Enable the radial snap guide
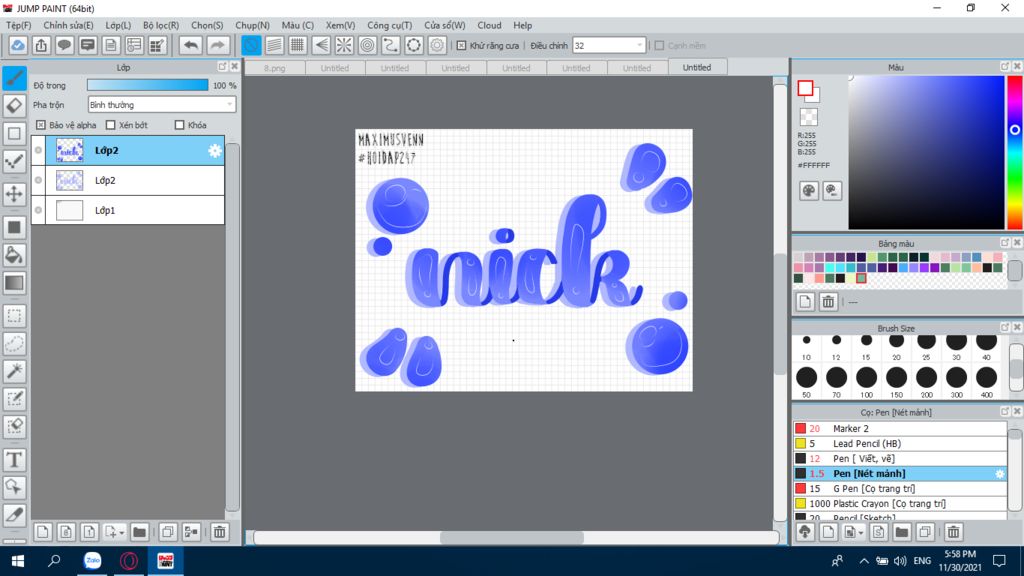The width and height of the screenshot is (1024, 576). coord(344,45)
